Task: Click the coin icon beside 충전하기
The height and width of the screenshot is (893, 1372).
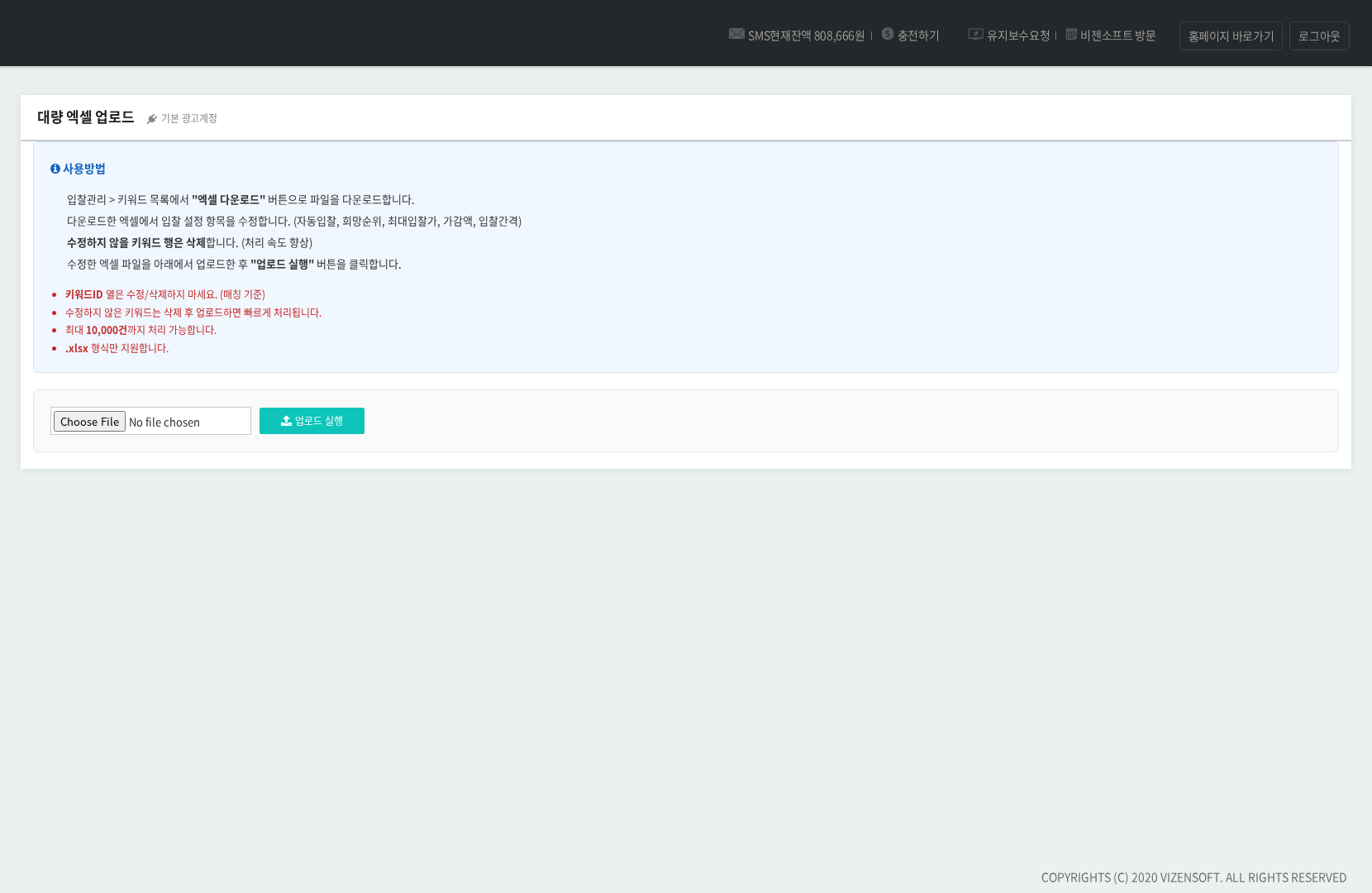Action: click(888, 34)
